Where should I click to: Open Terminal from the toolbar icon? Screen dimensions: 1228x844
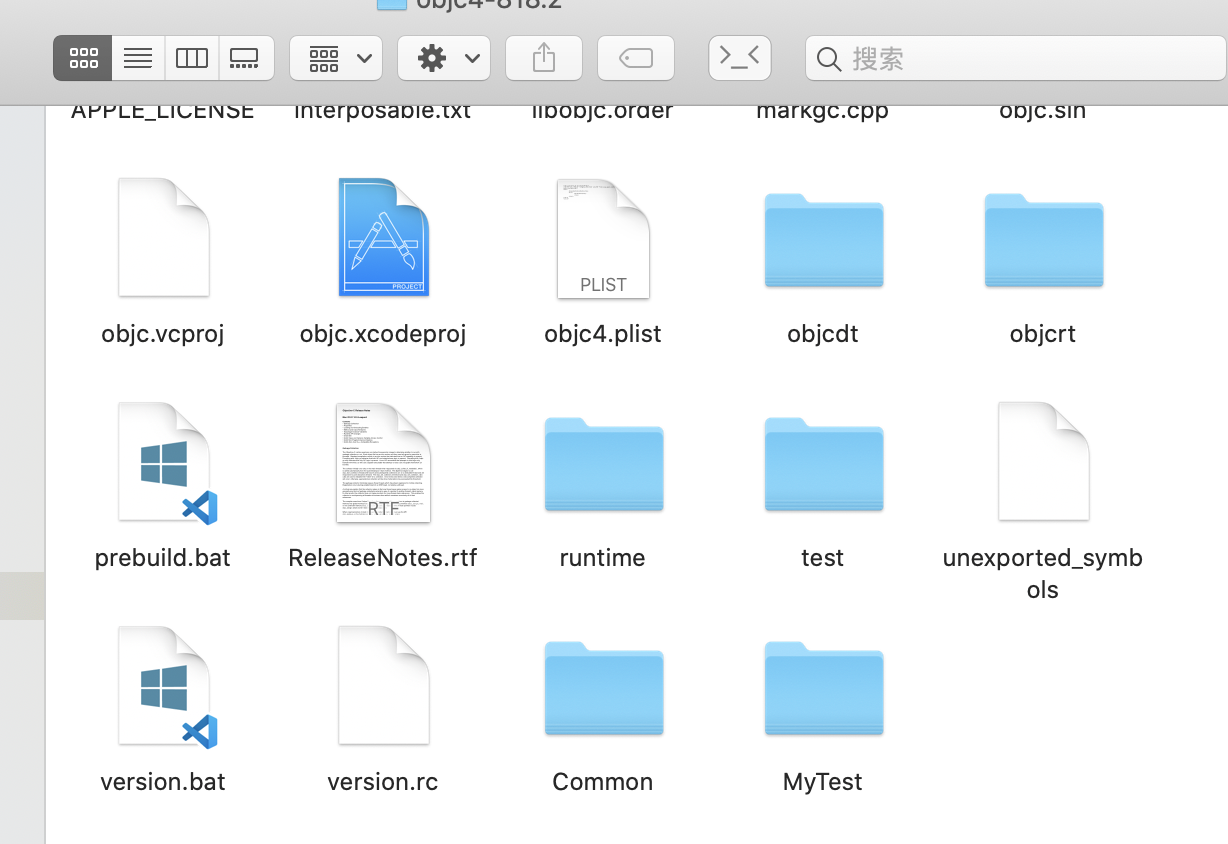point(740,58)
